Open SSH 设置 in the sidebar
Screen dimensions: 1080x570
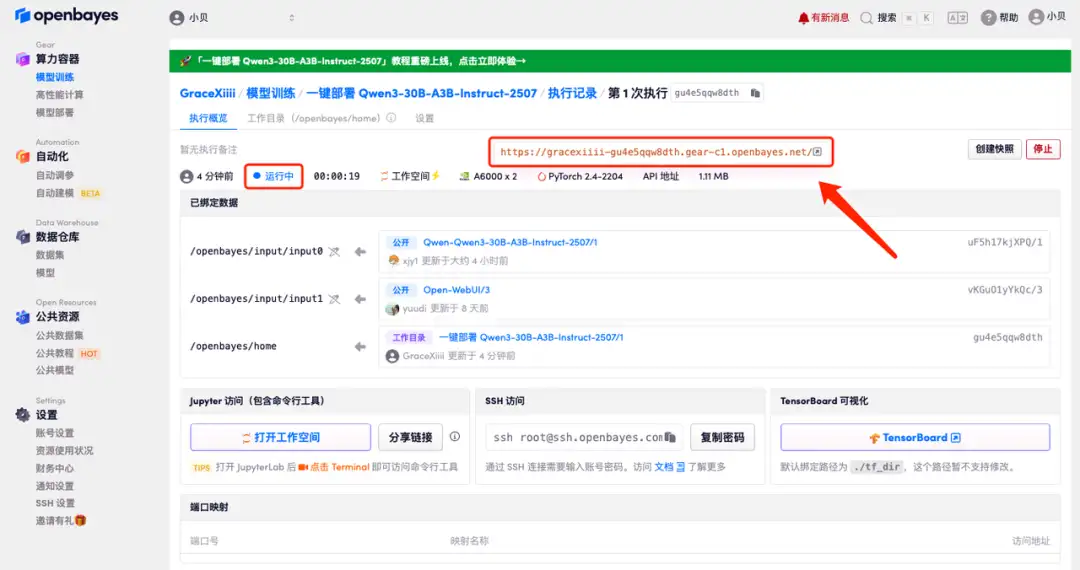tap(55, 503)
